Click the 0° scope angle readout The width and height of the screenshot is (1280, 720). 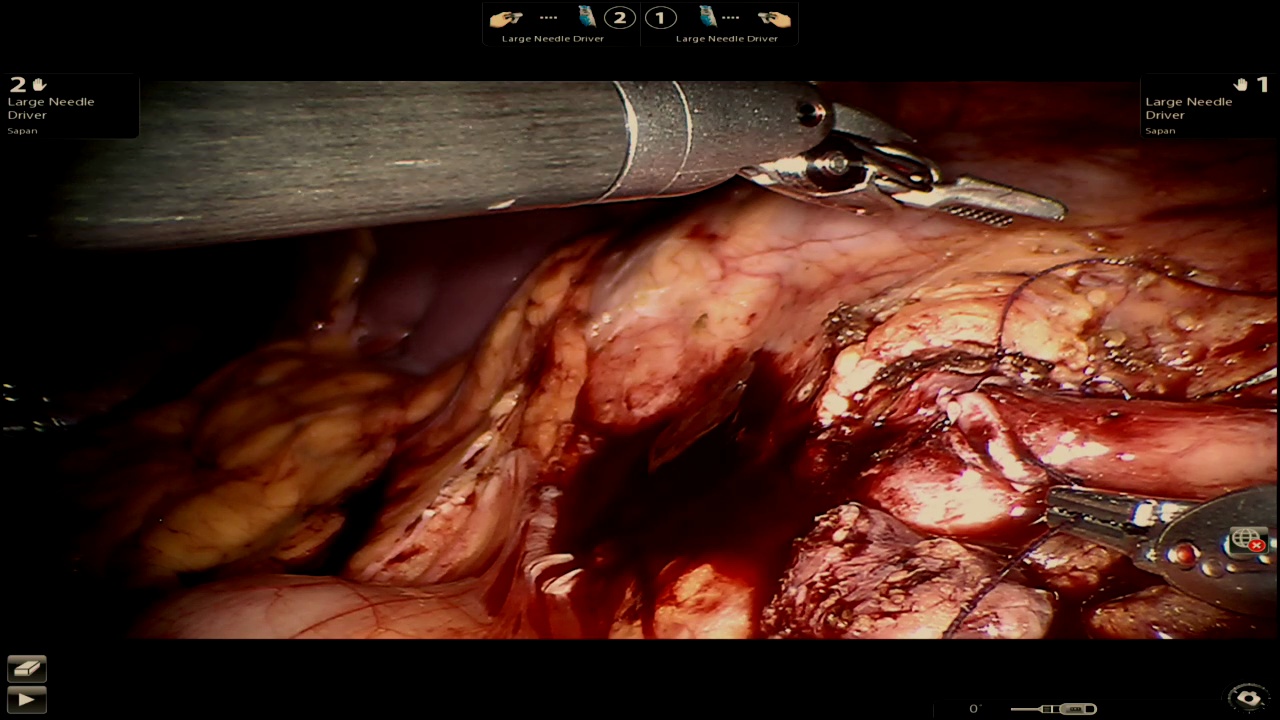pos(975,709)
